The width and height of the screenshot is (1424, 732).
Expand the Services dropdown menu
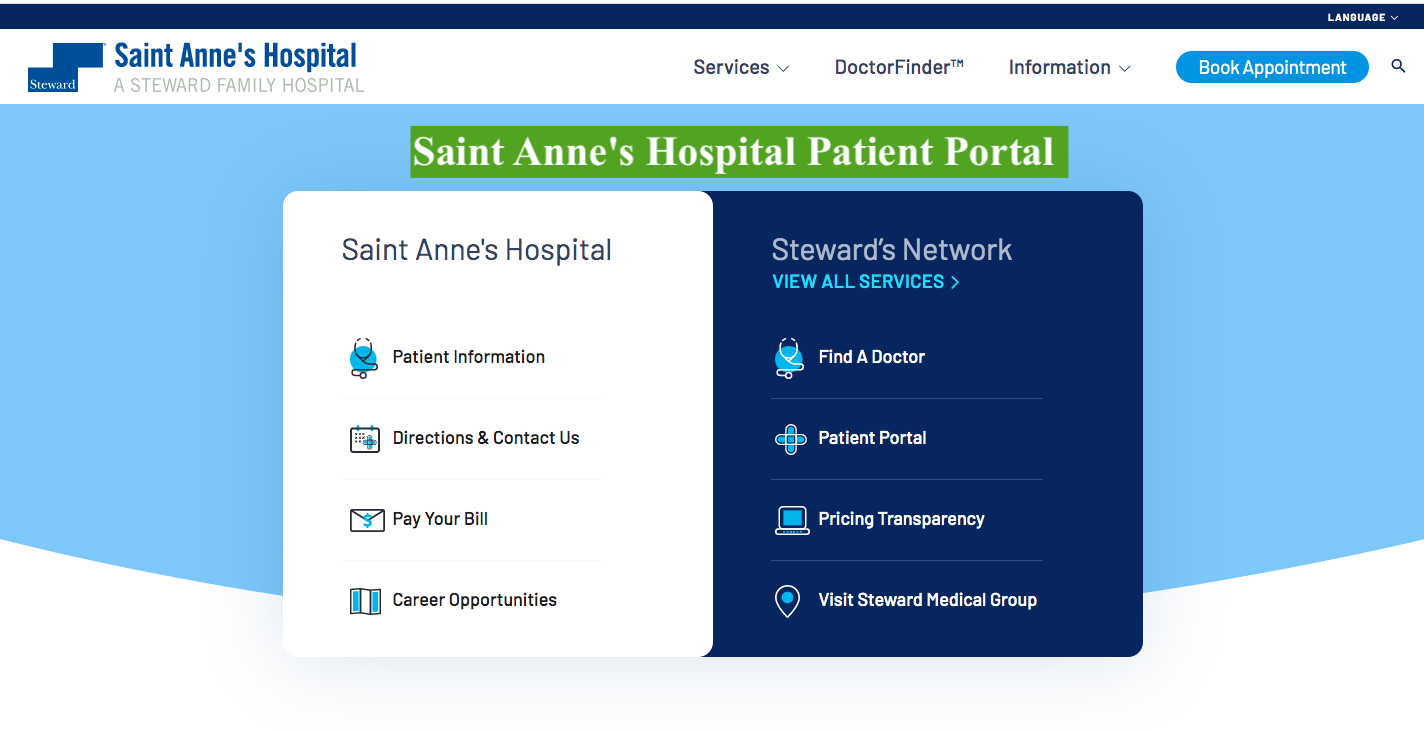(x=741, y=68)
